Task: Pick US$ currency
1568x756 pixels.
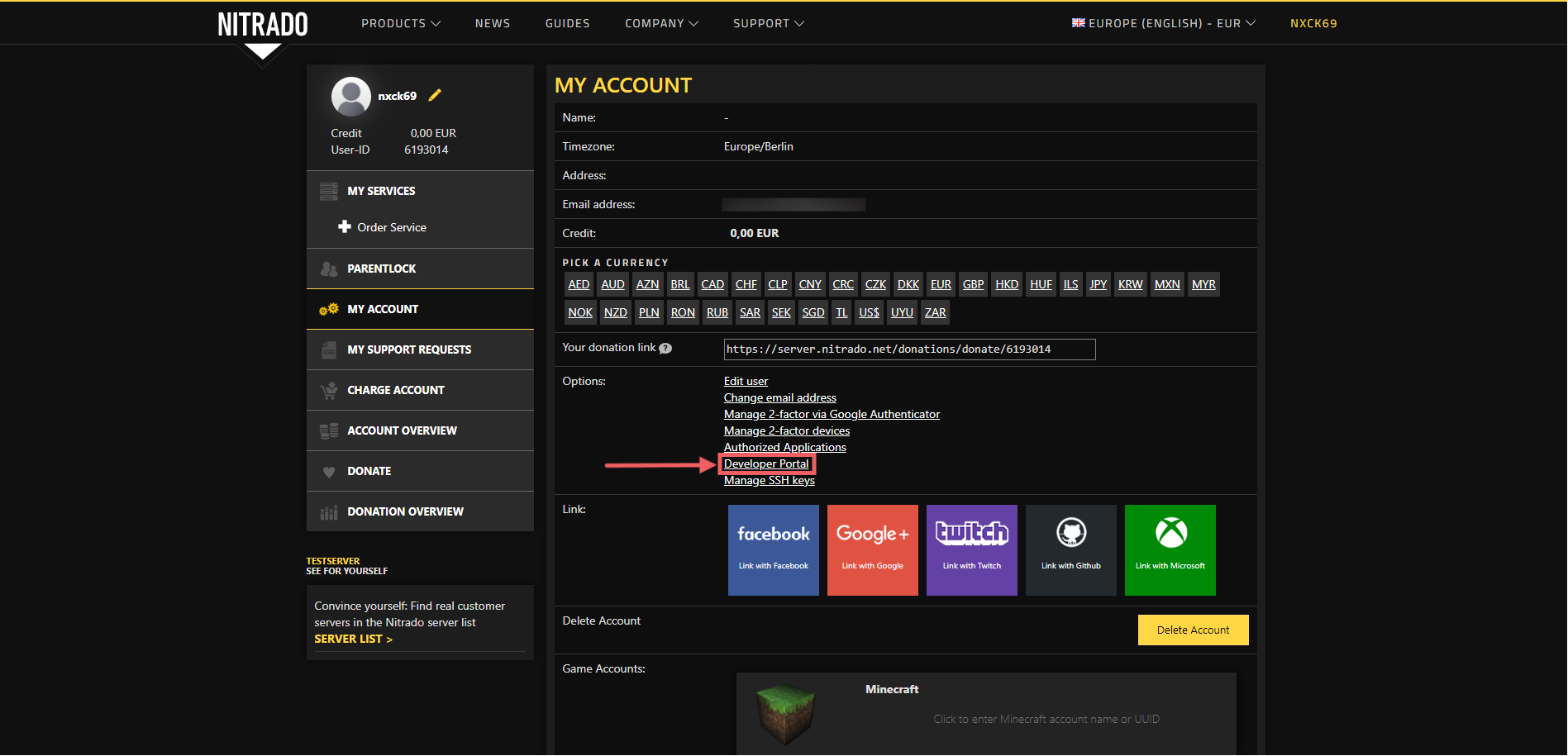Action: coord(869,312)
